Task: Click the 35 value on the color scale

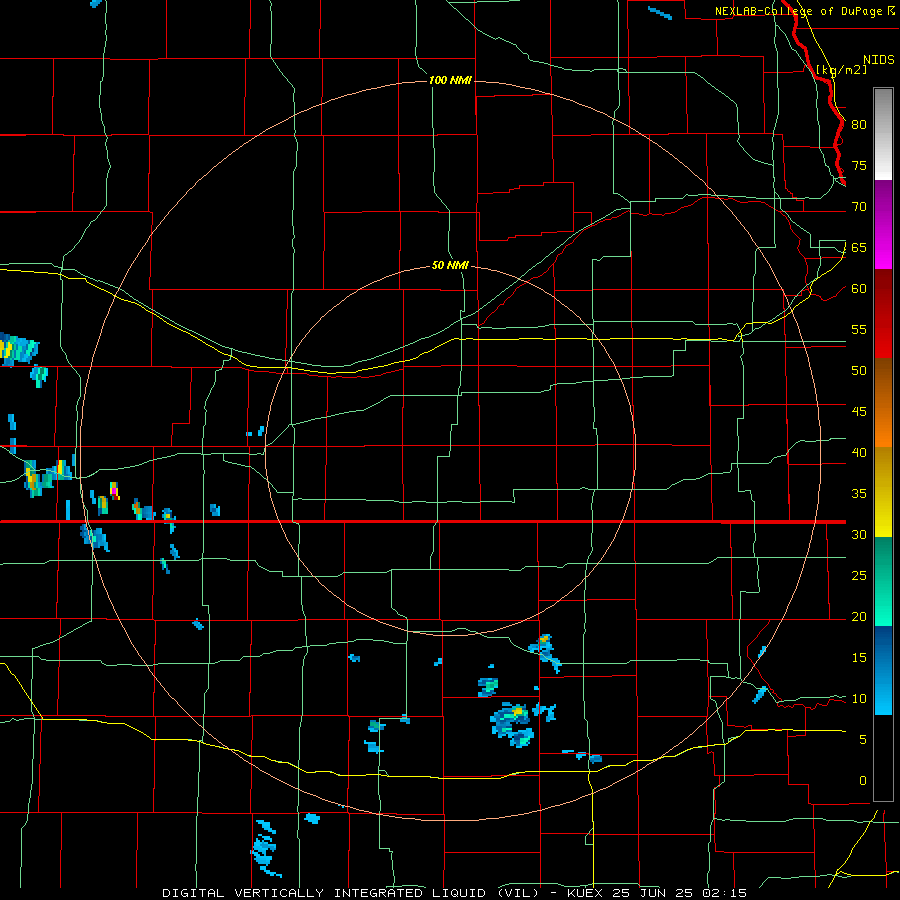Action: [x=859, y=494]
